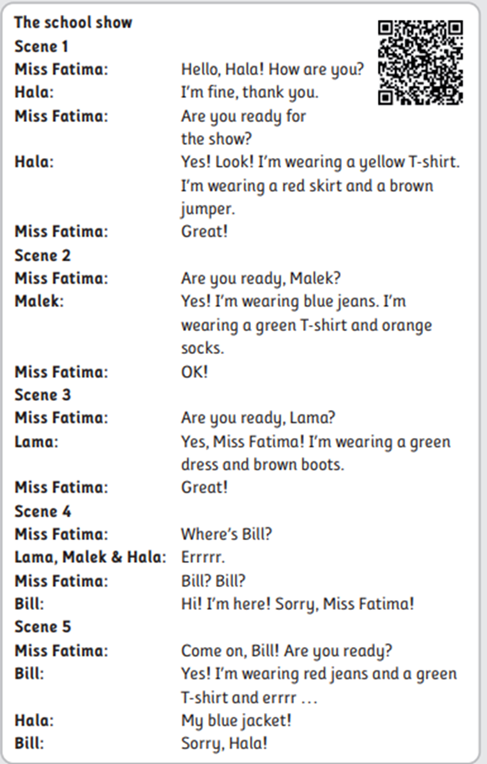This screenshot has height=764, width=487.
Task: Click the line about a yellow T-shirt
Action: 320,162
